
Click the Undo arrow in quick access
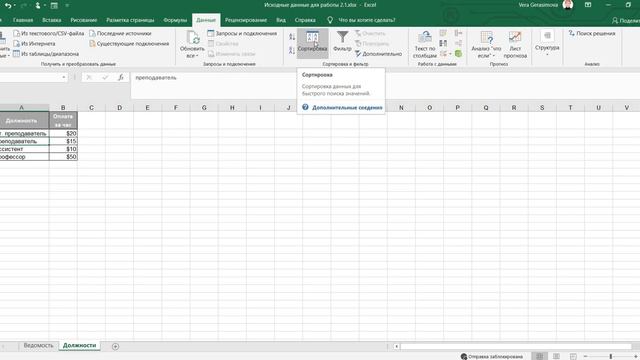7,5
